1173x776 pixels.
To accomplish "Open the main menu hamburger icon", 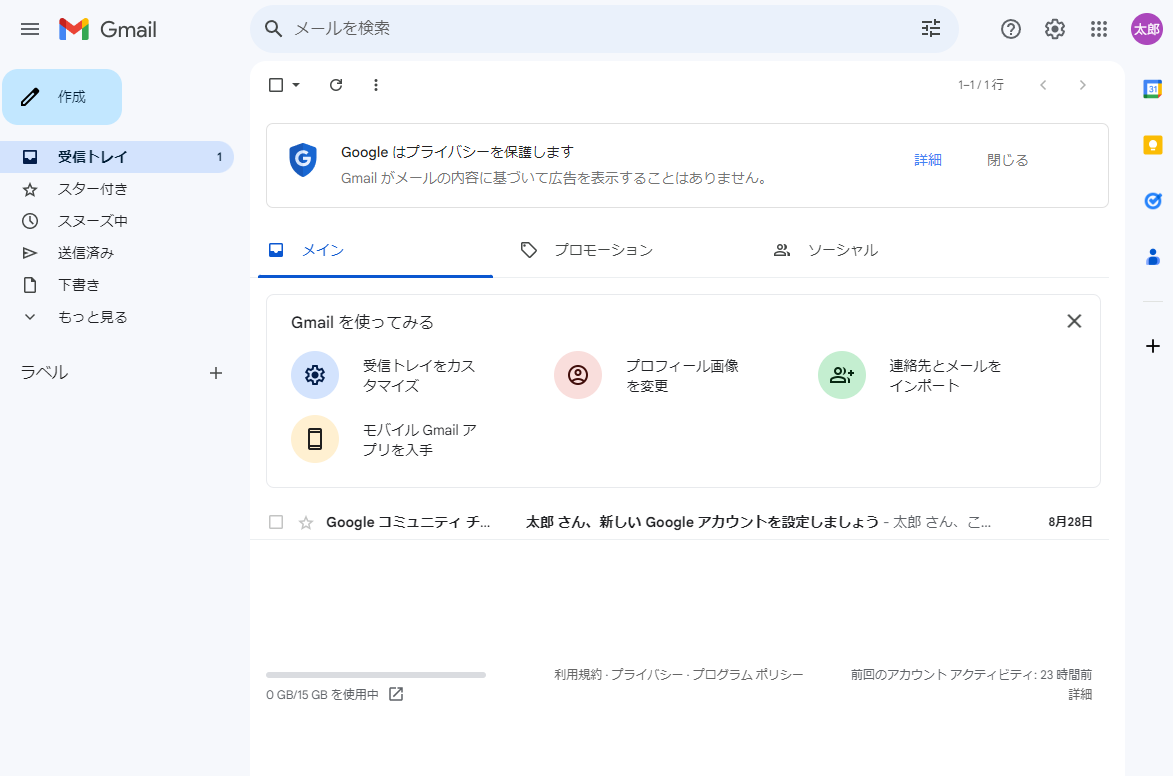I will [x=30, y=29].
